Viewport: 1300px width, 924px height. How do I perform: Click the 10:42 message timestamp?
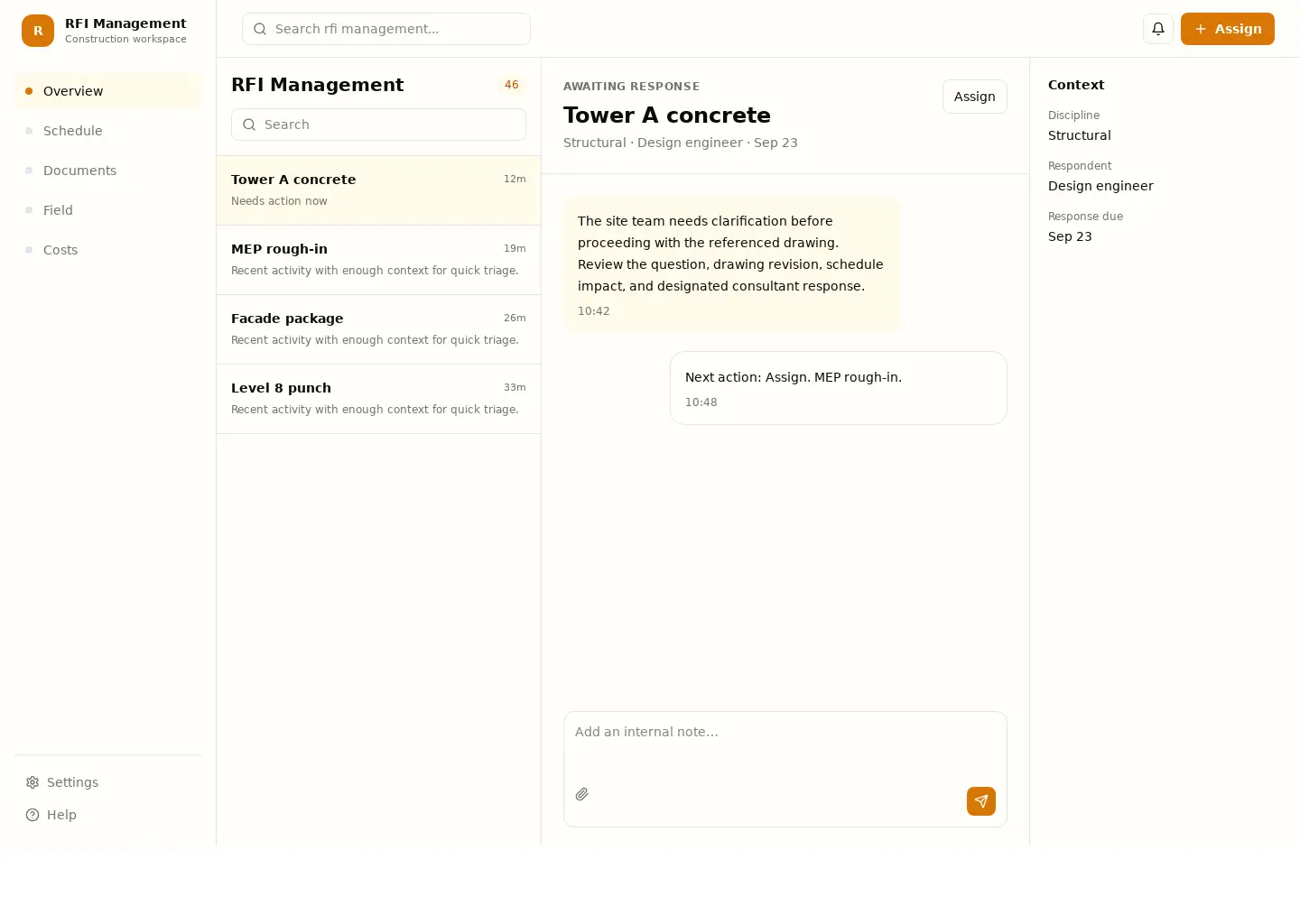tap(594, 311)
